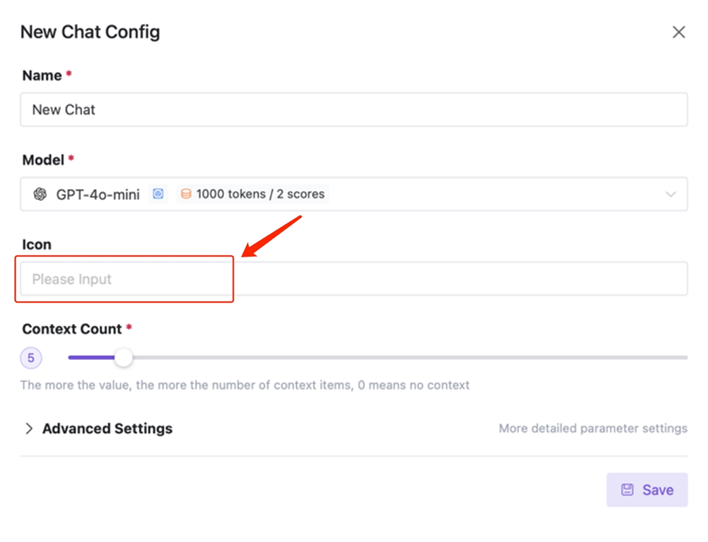Click the Context Count slider handle
Screen dimensions: 708x542
pyautogui.click(x=123, y=357)
